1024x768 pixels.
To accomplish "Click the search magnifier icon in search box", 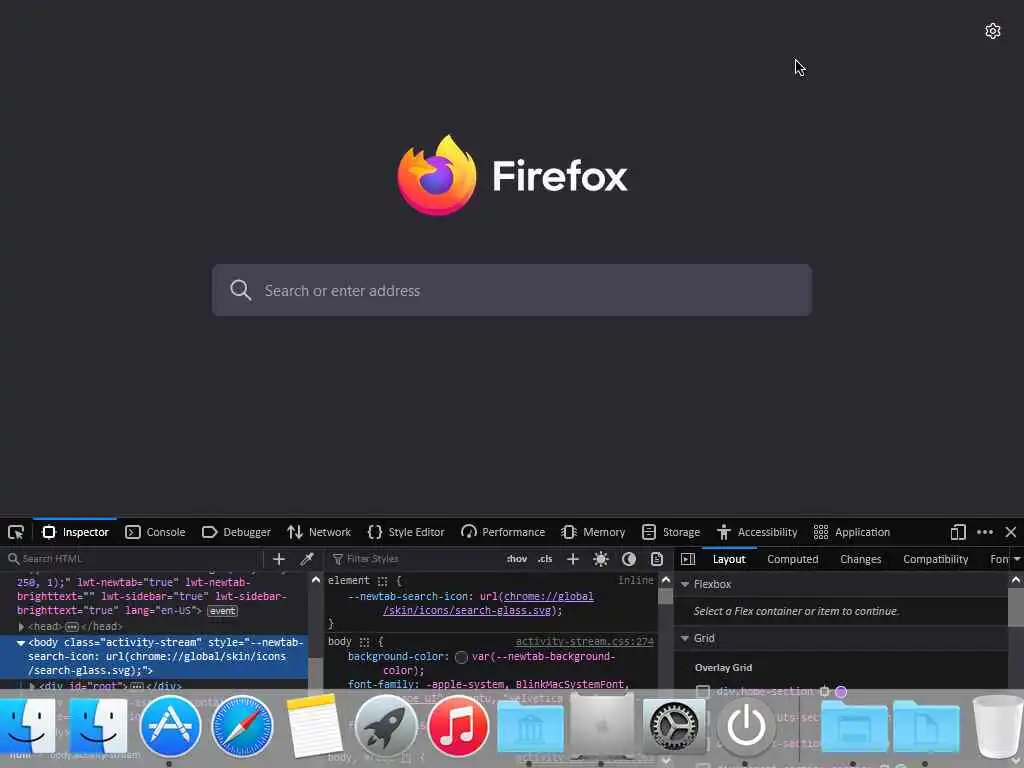I will tap(240, 290).
